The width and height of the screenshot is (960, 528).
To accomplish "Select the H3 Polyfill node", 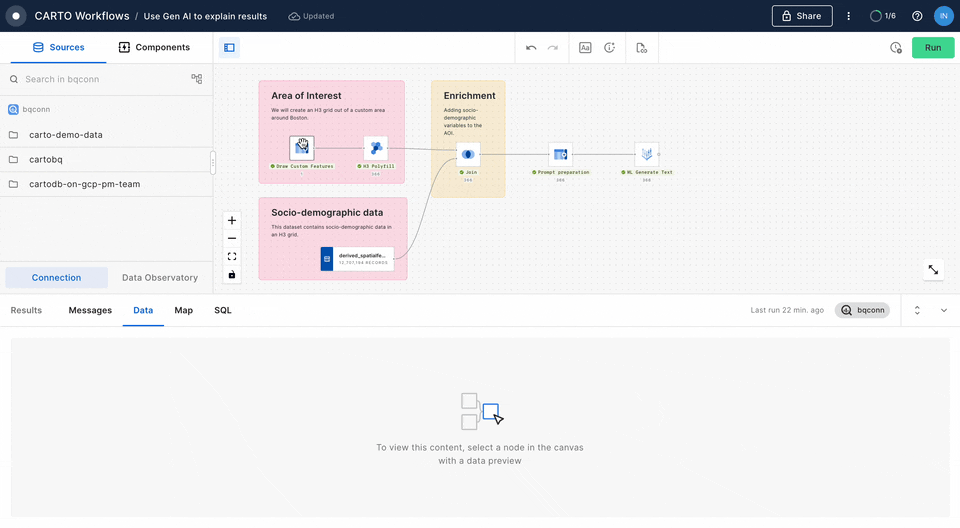I will click(x=375, y=148).
